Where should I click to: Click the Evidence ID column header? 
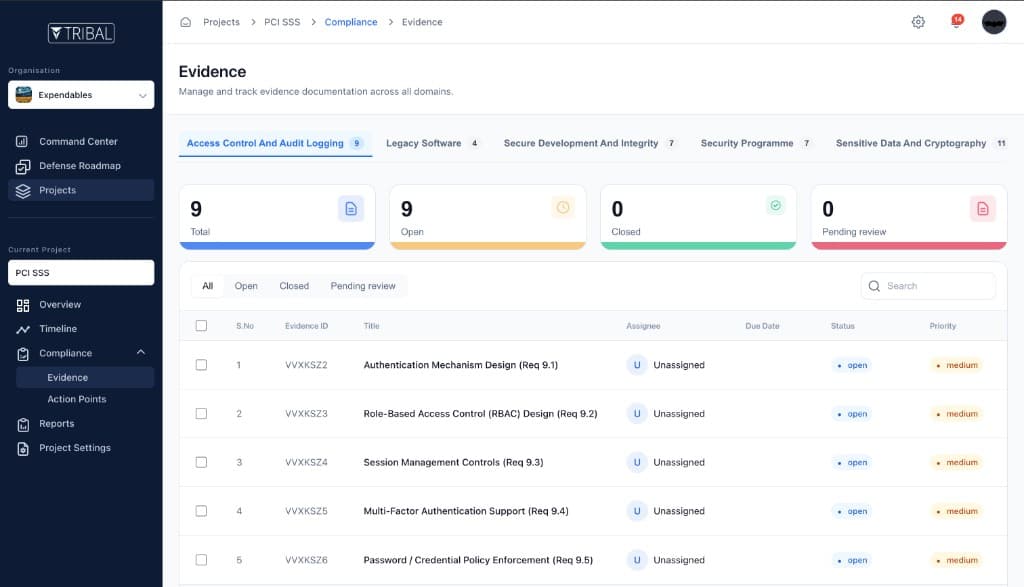306,326
